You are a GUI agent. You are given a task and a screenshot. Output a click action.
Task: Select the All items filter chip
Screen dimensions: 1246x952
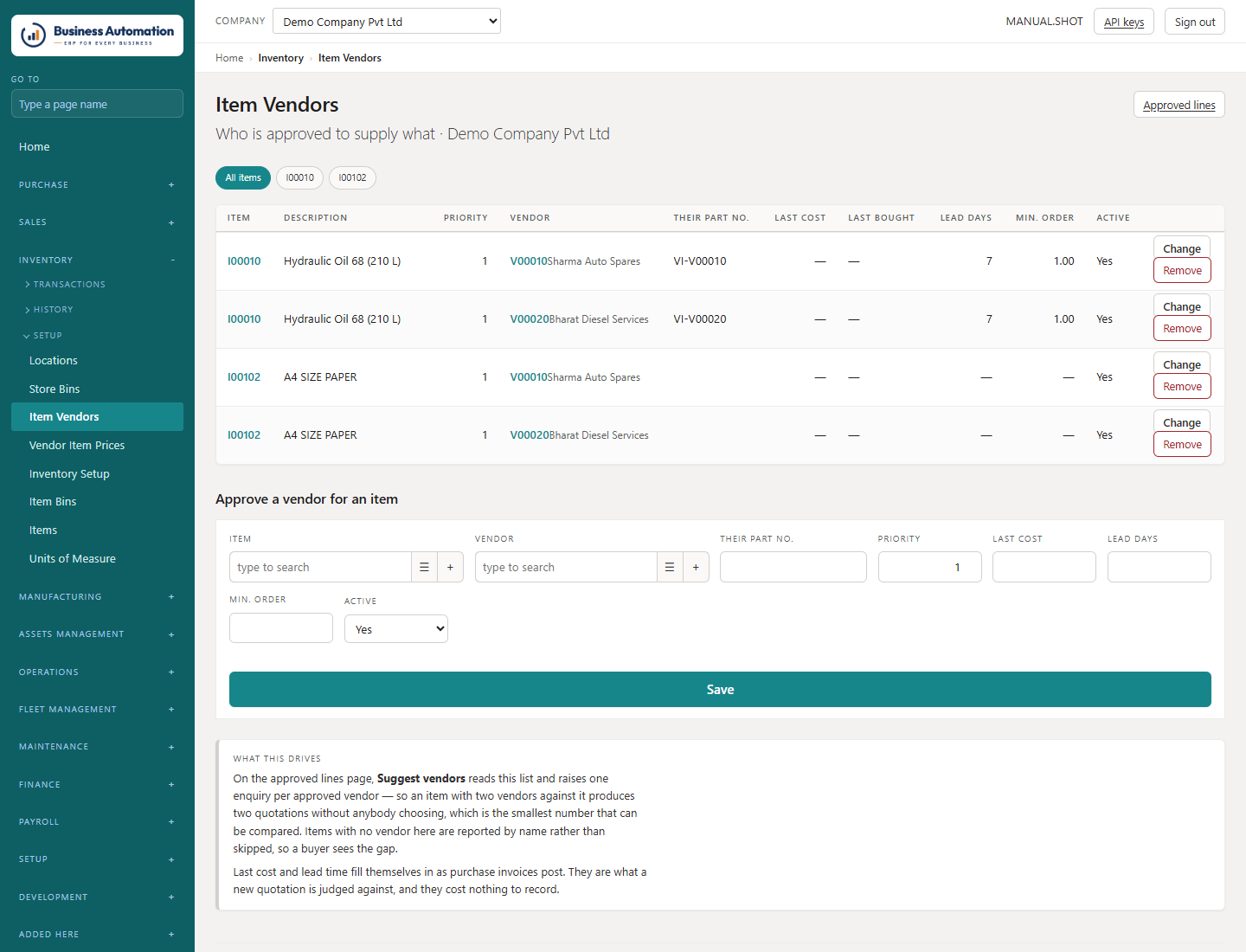[243, 177]
